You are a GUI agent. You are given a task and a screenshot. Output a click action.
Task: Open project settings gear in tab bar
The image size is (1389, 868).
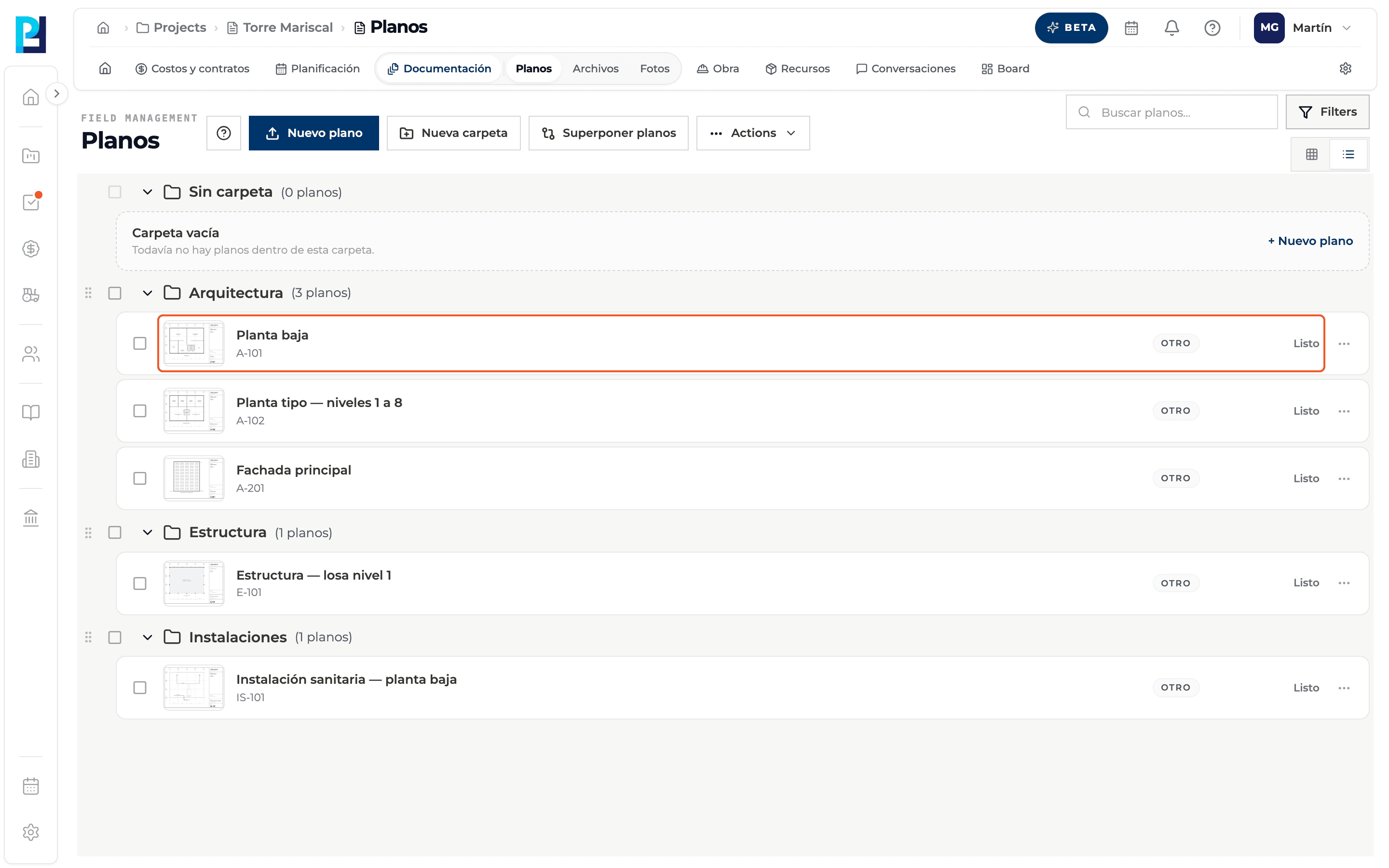(x=1346, y=68)
